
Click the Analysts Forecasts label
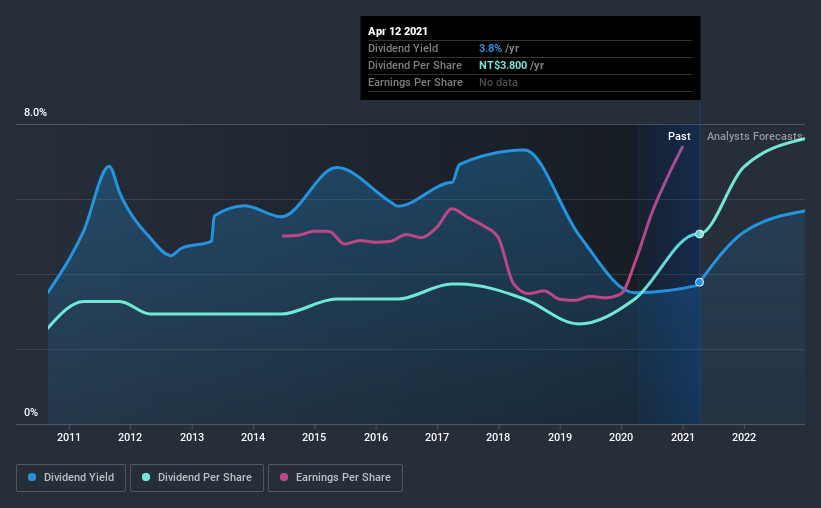coord(755,136)
